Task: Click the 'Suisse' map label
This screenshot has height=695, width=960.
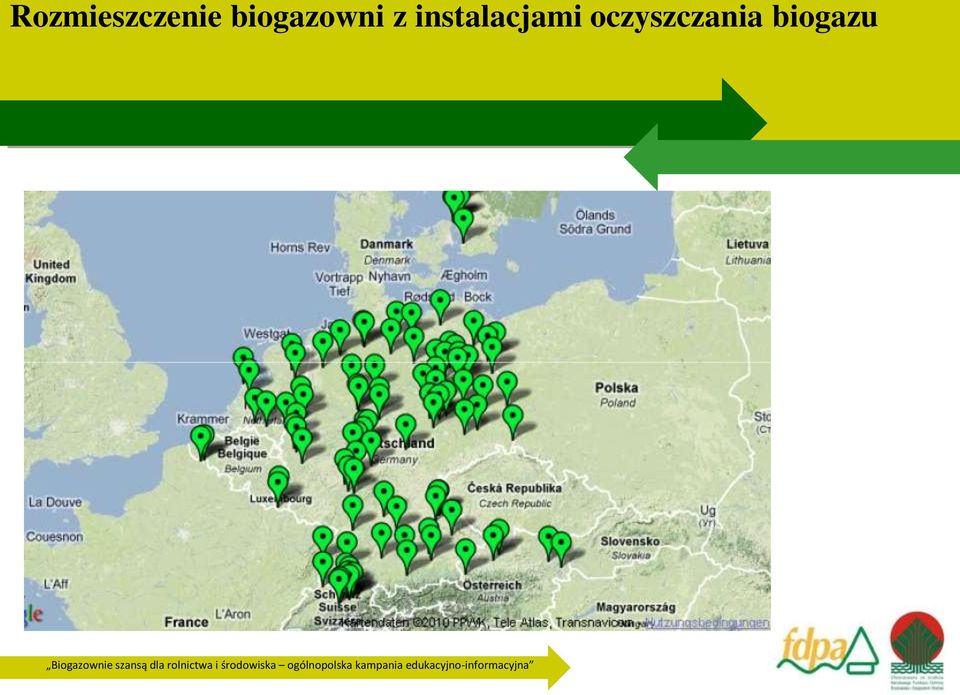Action: [337, 607]
